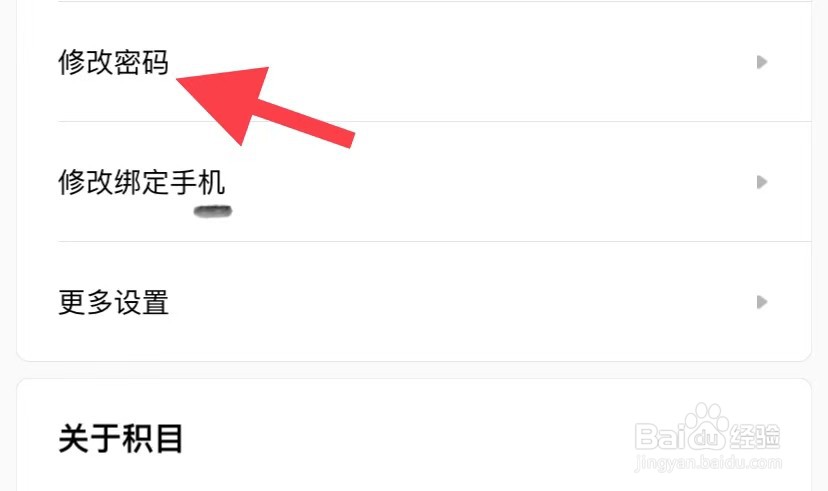The width and height of the screenshot is (828, 491).
Task: Tap the arrow icon beside 修改密码
Action: click(761, 62)
